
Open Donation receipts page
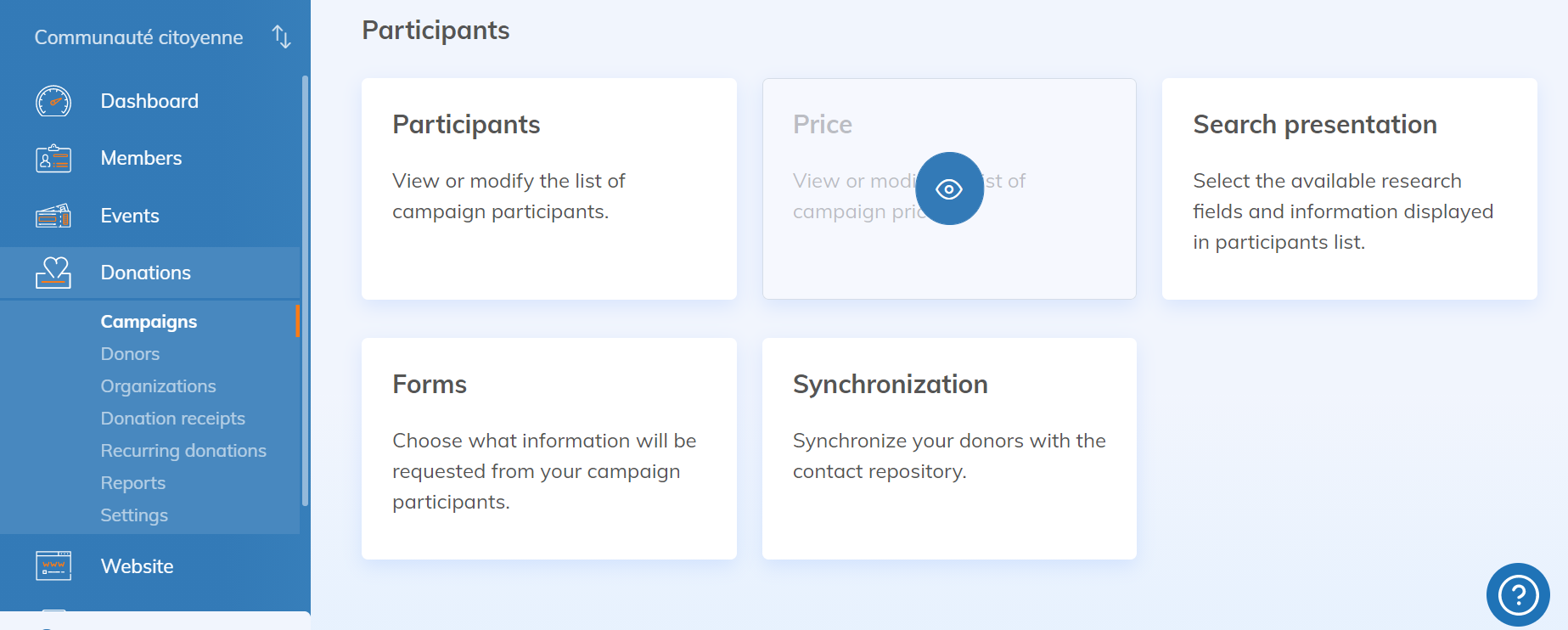point(172,419)
